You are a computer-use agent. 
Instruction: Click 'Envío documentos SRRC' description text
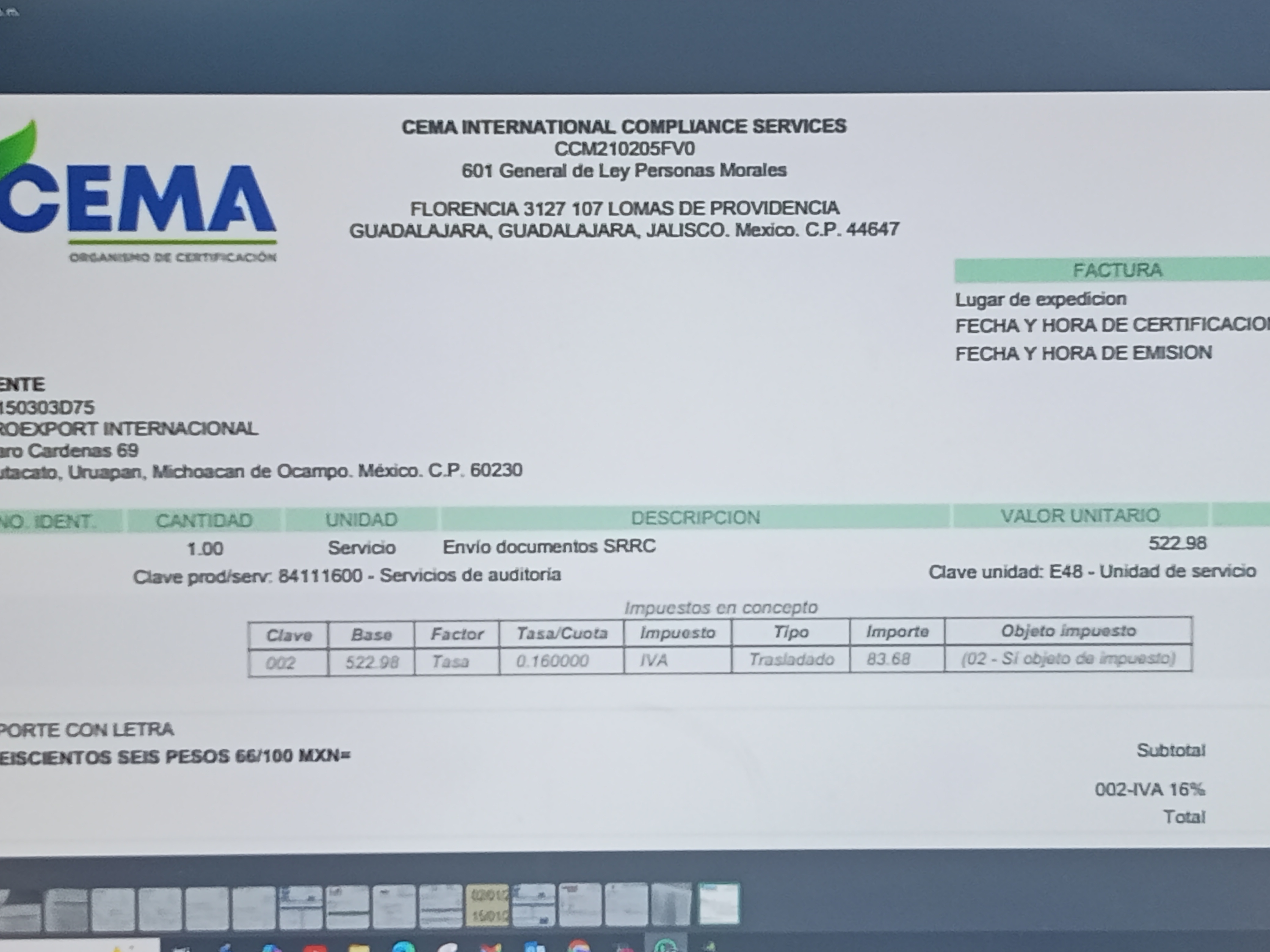point(549,546)
